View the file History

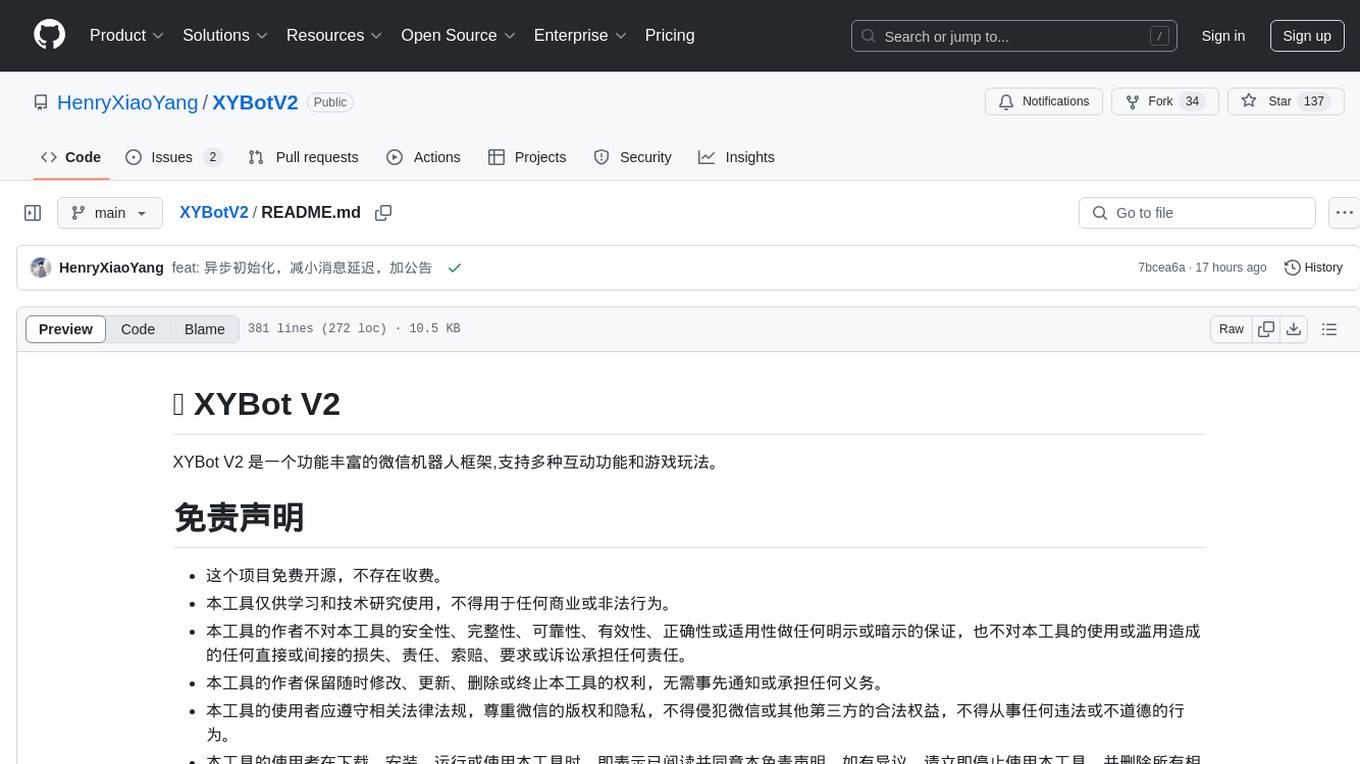1313,268
